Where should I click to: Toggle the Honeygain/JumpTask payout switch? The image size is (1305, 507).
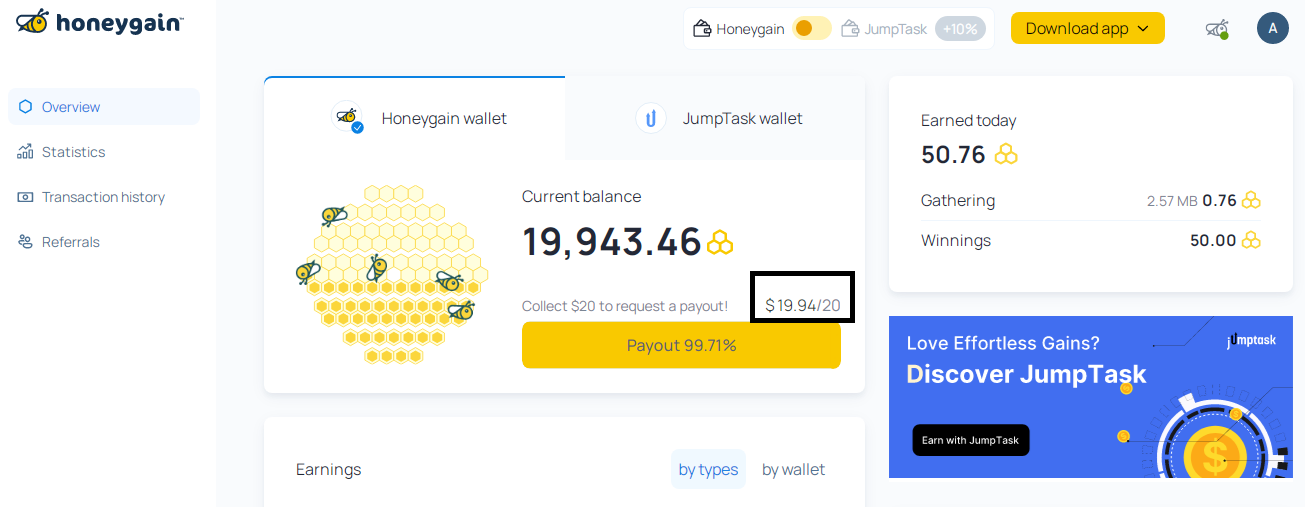click(x=811, y=29)
